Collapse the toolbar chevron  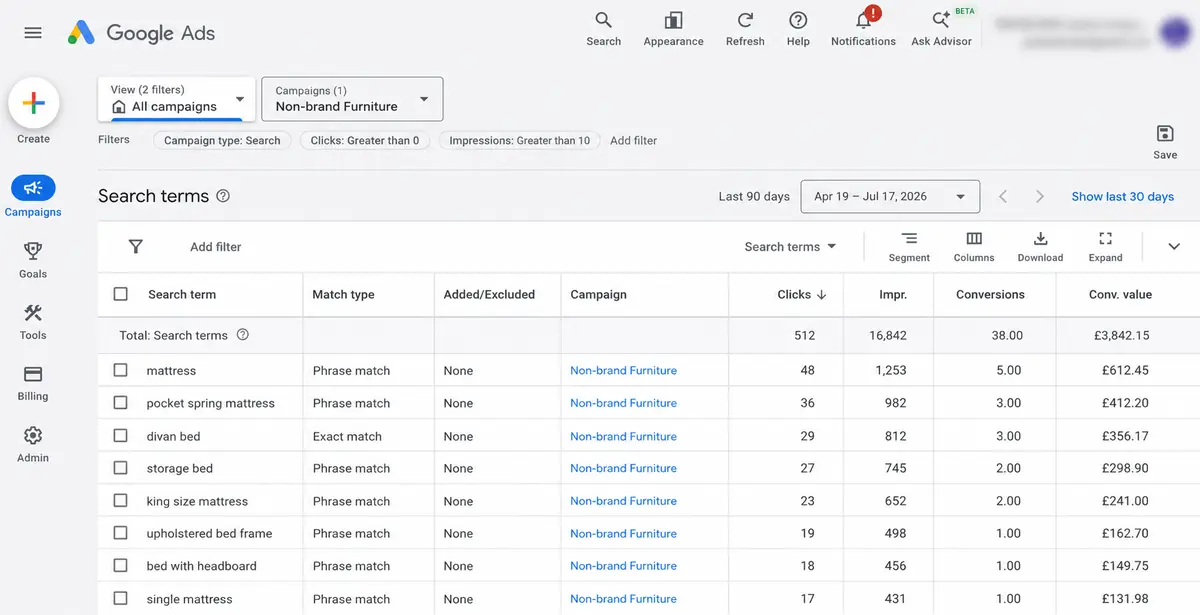(x=1174, y=247)
